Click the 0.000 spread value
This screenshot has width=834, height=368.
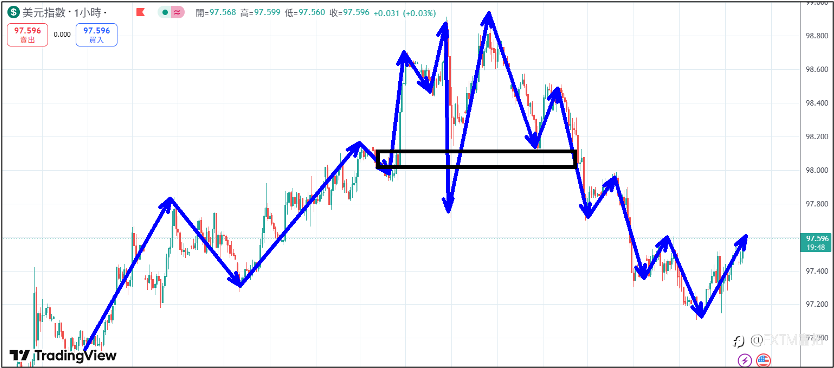point(62,35)
